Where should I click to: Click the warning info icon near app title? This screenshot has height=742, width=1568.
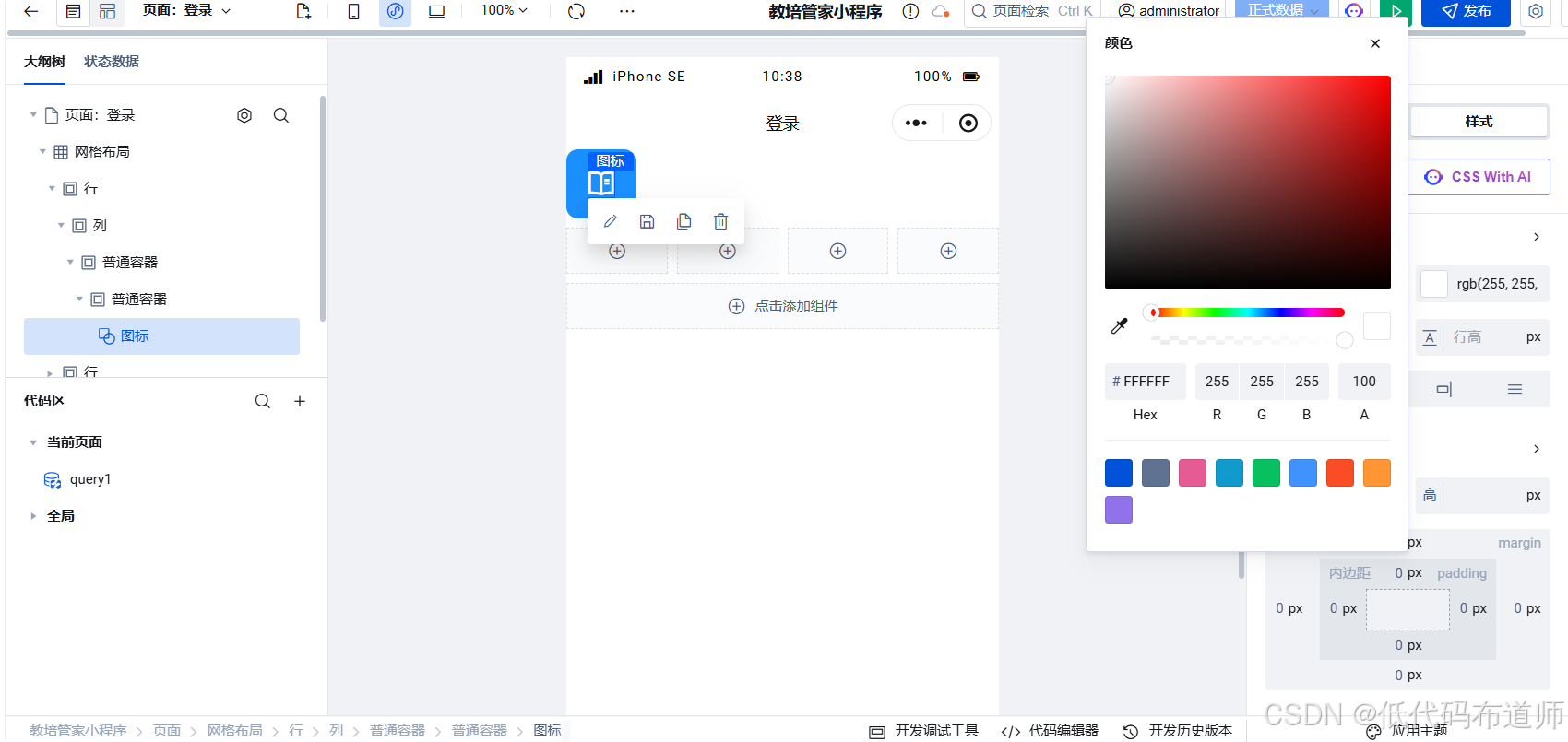click(910, 11)
